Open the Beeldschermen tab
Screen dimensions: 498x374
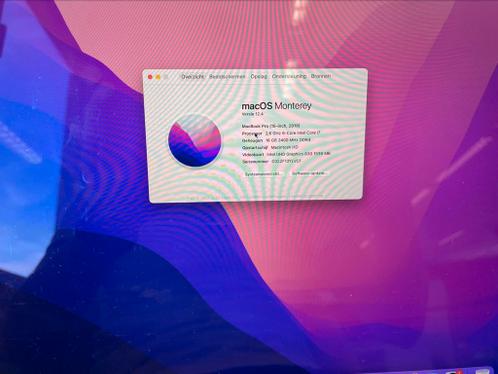point(227,77)
